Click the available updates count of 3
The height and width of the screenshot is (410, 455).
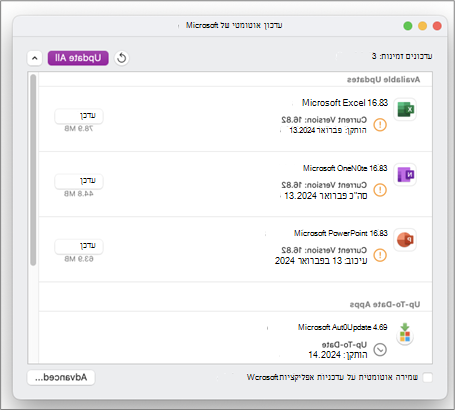402,56
